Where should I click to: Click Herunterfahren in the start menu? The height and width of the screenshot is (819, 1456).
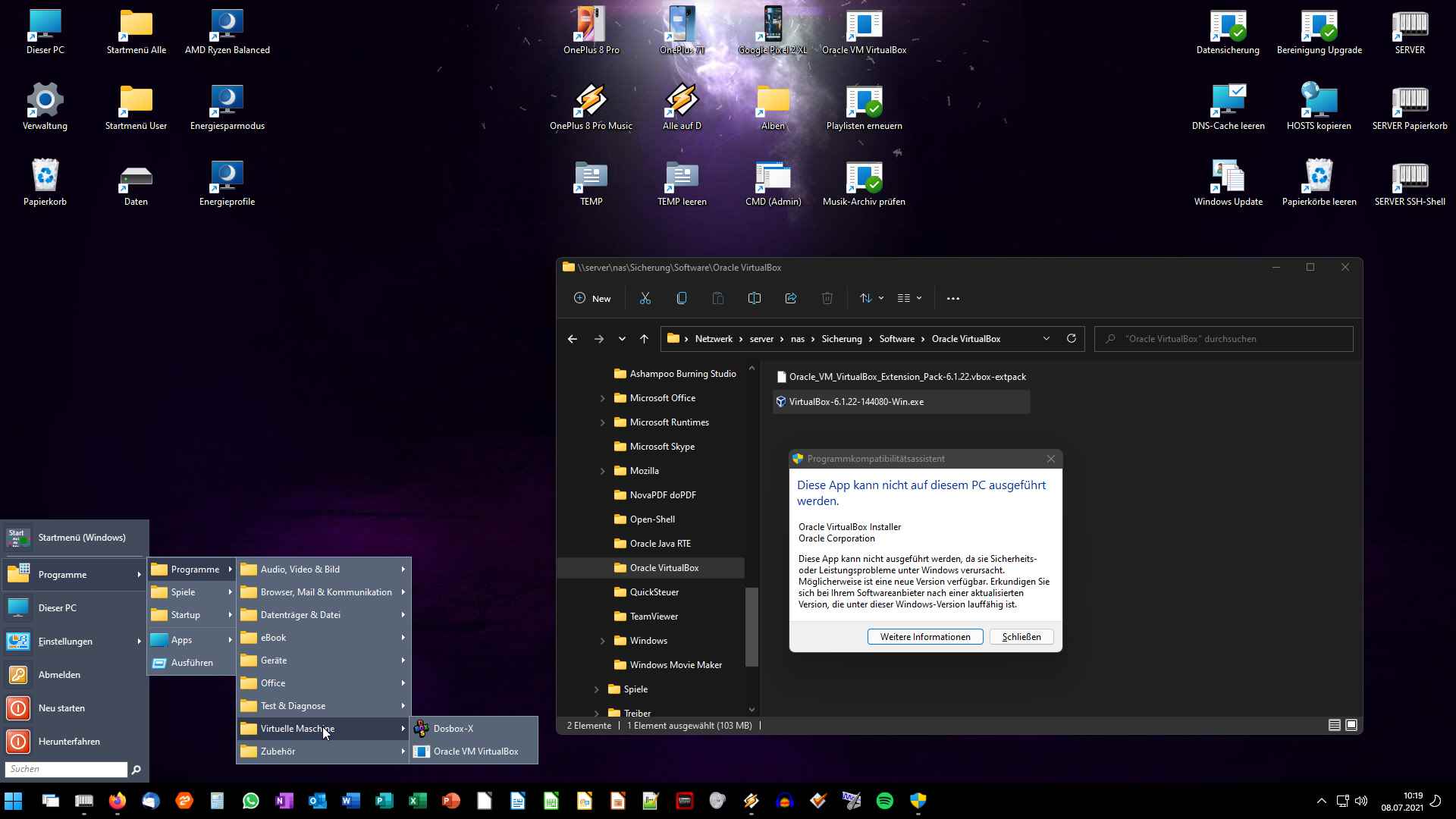click(74, 742)
